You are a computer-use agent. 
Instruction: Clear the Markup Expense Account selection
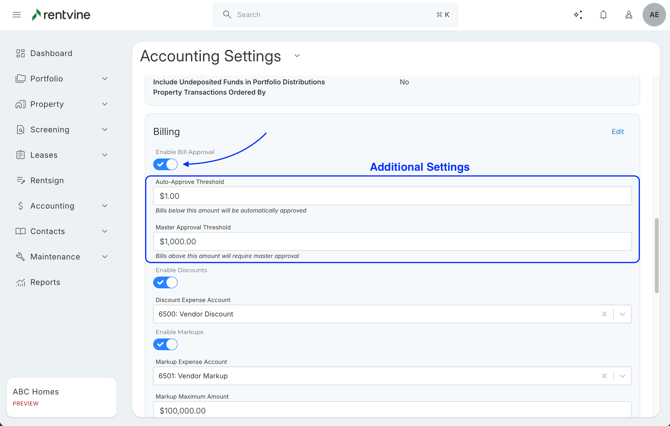[604, 376]
